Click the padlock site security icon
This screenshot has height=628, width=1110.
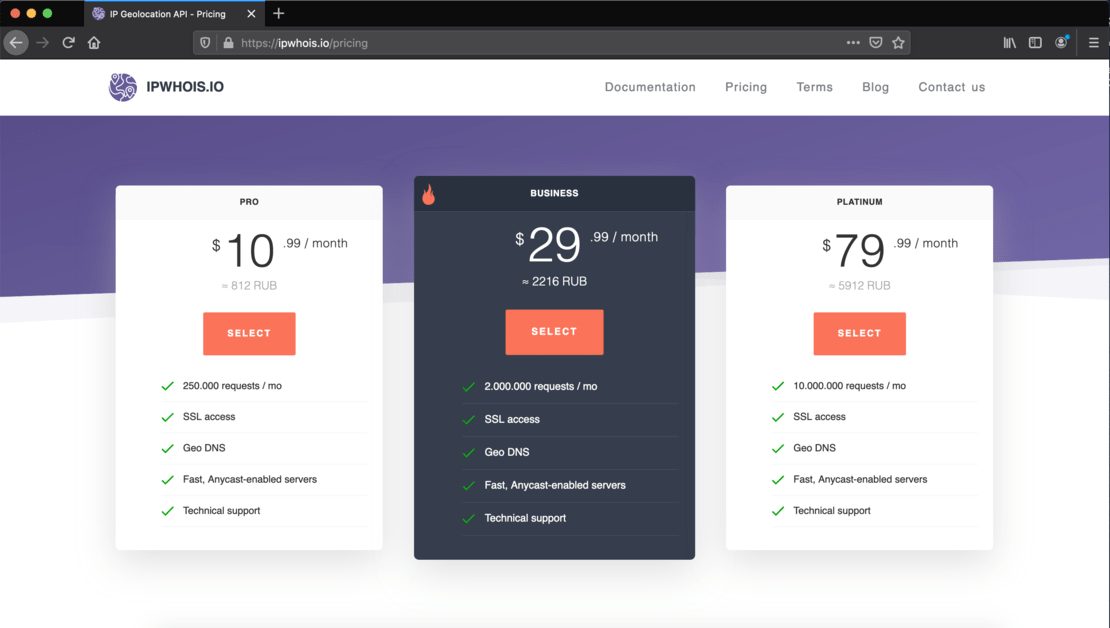point(228,42)
